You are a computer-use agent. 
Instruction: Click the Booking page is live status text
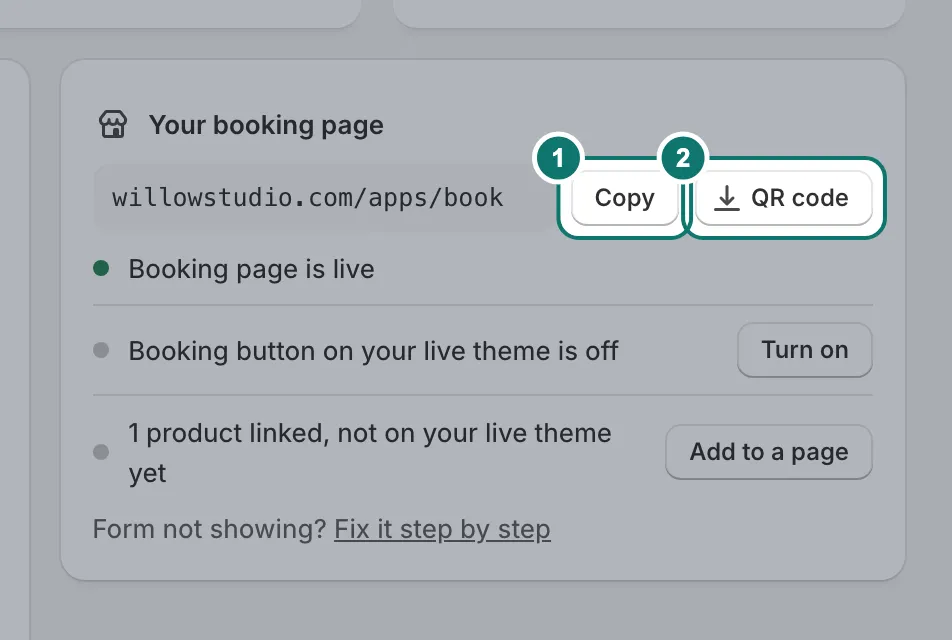(x=251, y=269)
